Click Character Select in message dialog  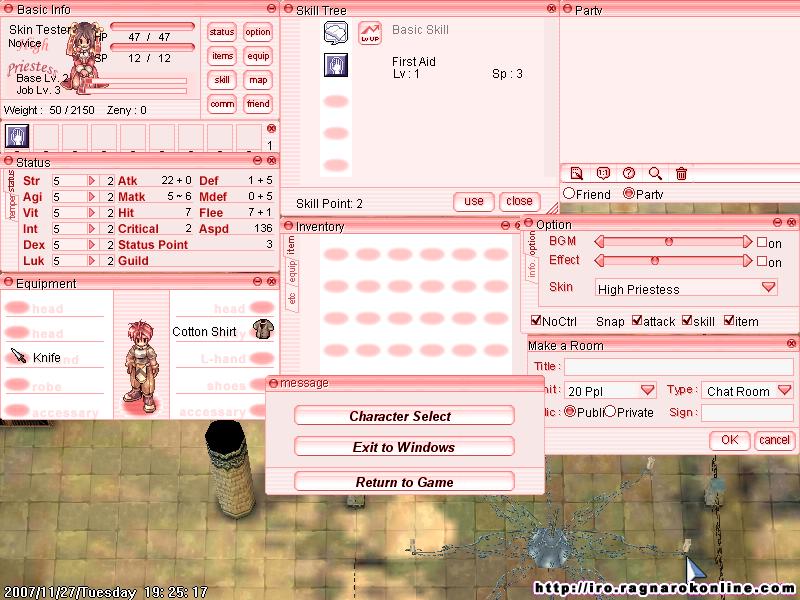[404, 415]
